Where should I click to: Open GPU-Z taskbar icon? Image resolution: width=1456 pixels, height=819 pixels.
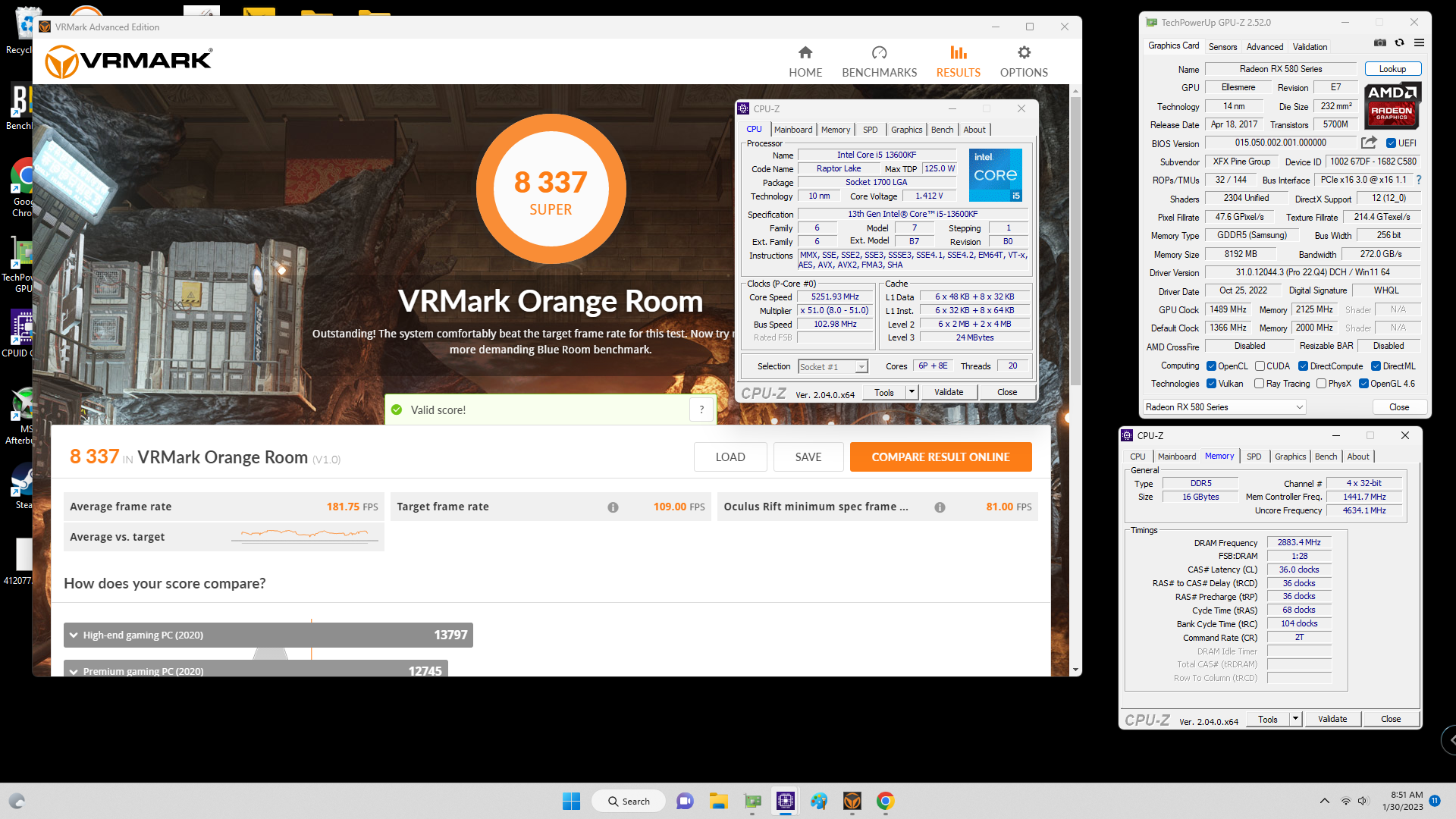(752, 801)
